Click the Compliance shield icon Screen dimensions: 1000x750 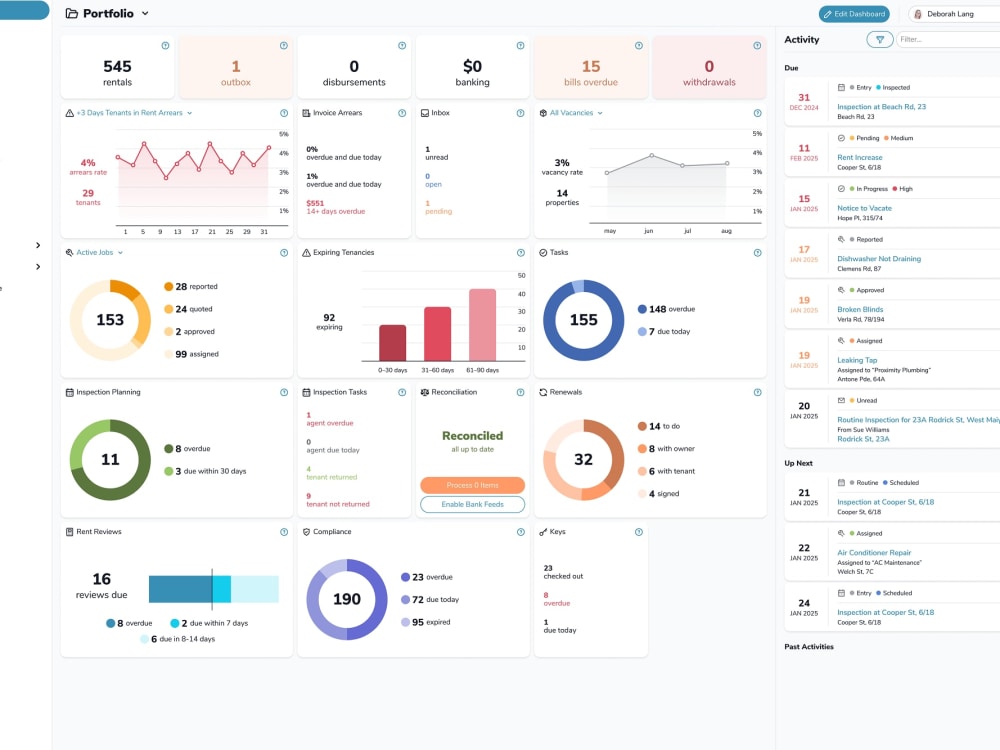click(x=306, y=532)
